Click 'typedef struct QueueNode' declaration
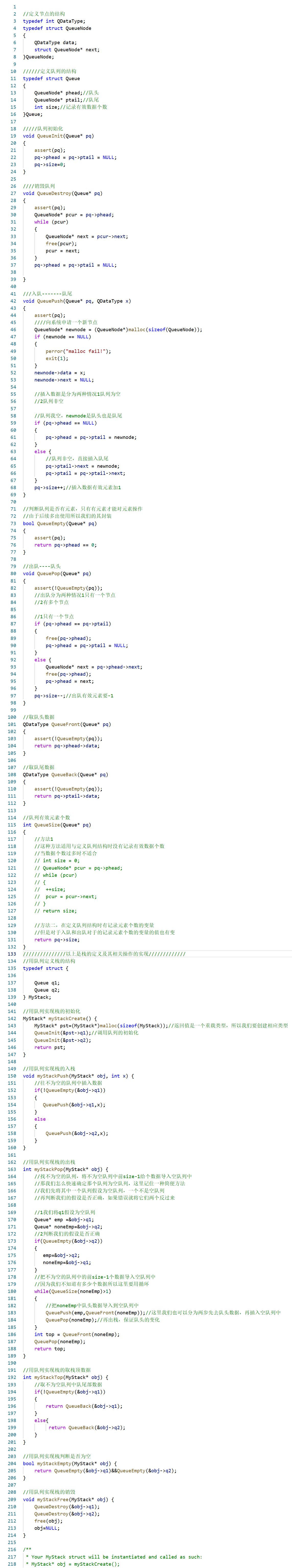This screenshot has height=1568, width=292. tap(57, 28)
